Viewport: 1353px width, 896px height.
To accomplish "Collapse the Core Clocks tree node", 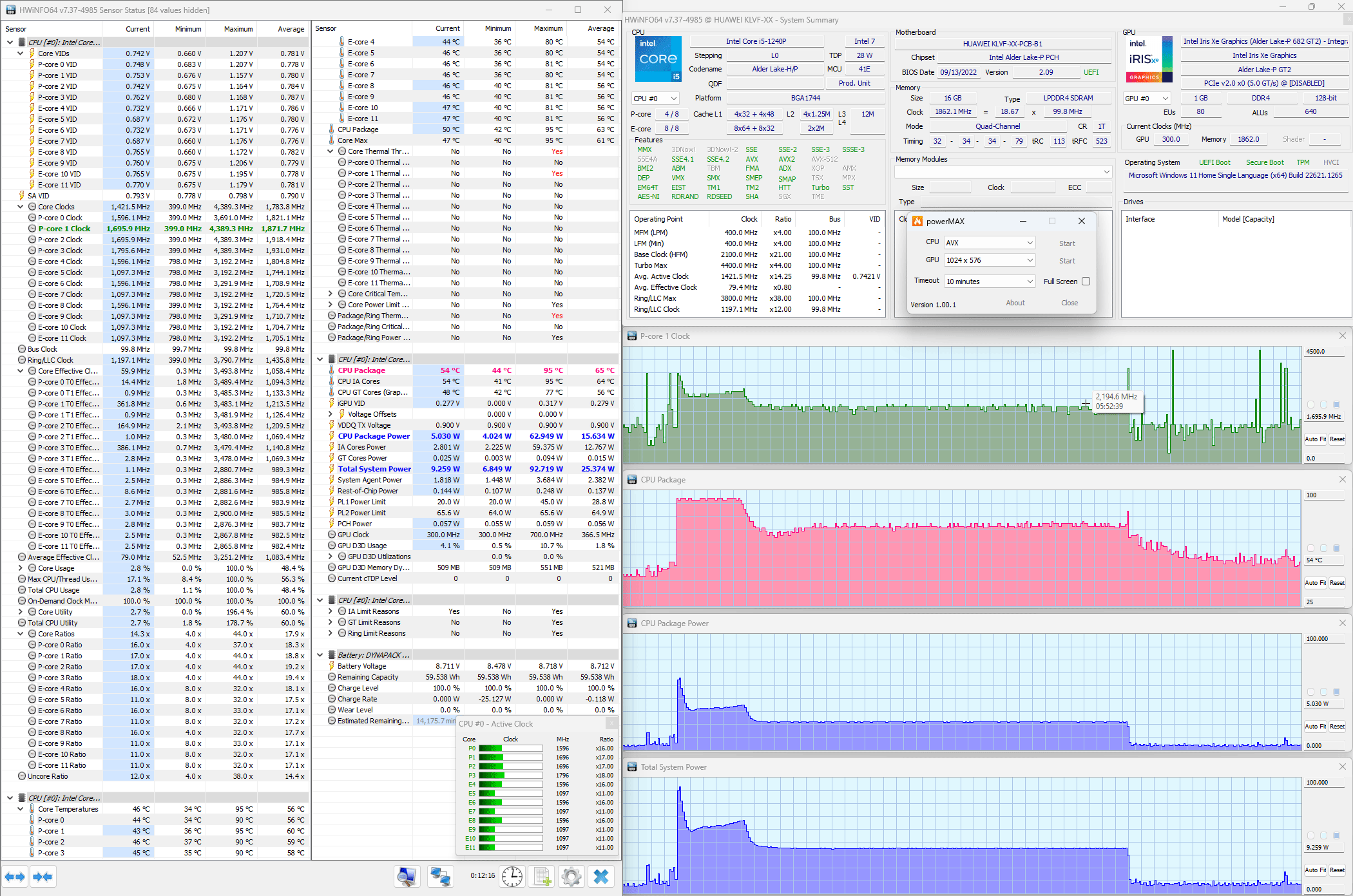I will pos(21,207).
